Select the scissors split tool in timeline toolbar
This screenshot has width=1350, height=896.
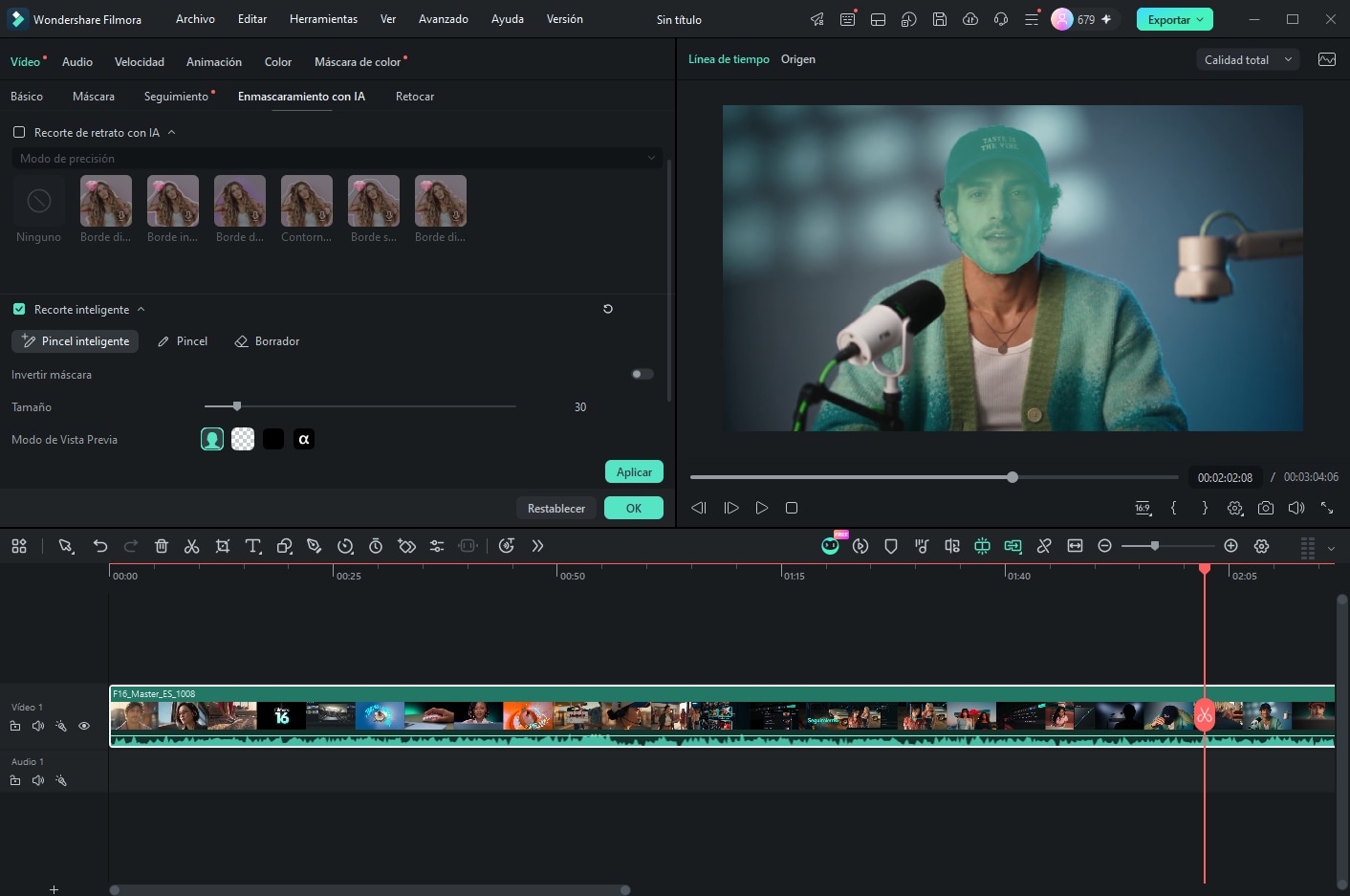coord(192,546)
